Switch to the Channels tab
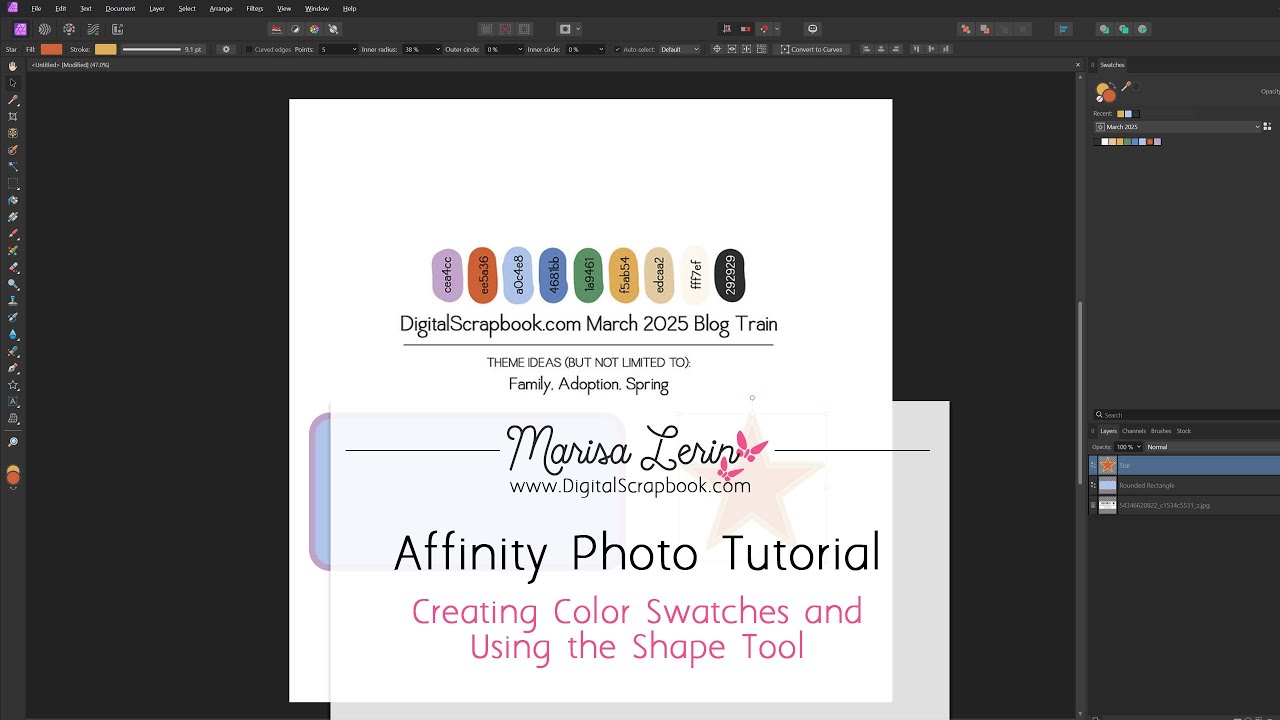Screen dimensions: 1280x720 pos(1134,431)
